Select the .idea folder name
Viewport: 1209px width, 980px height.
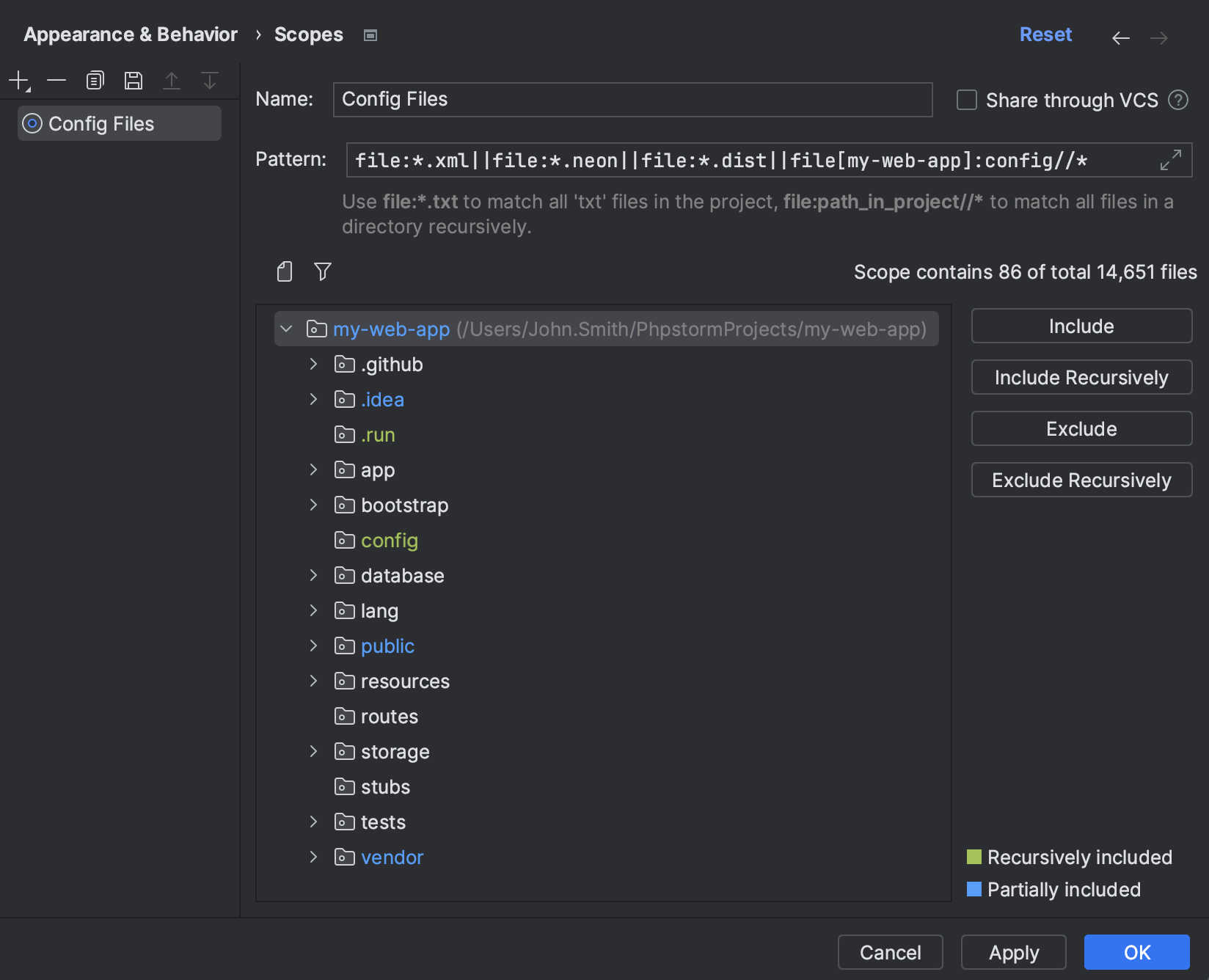click(x=382, y=400)
